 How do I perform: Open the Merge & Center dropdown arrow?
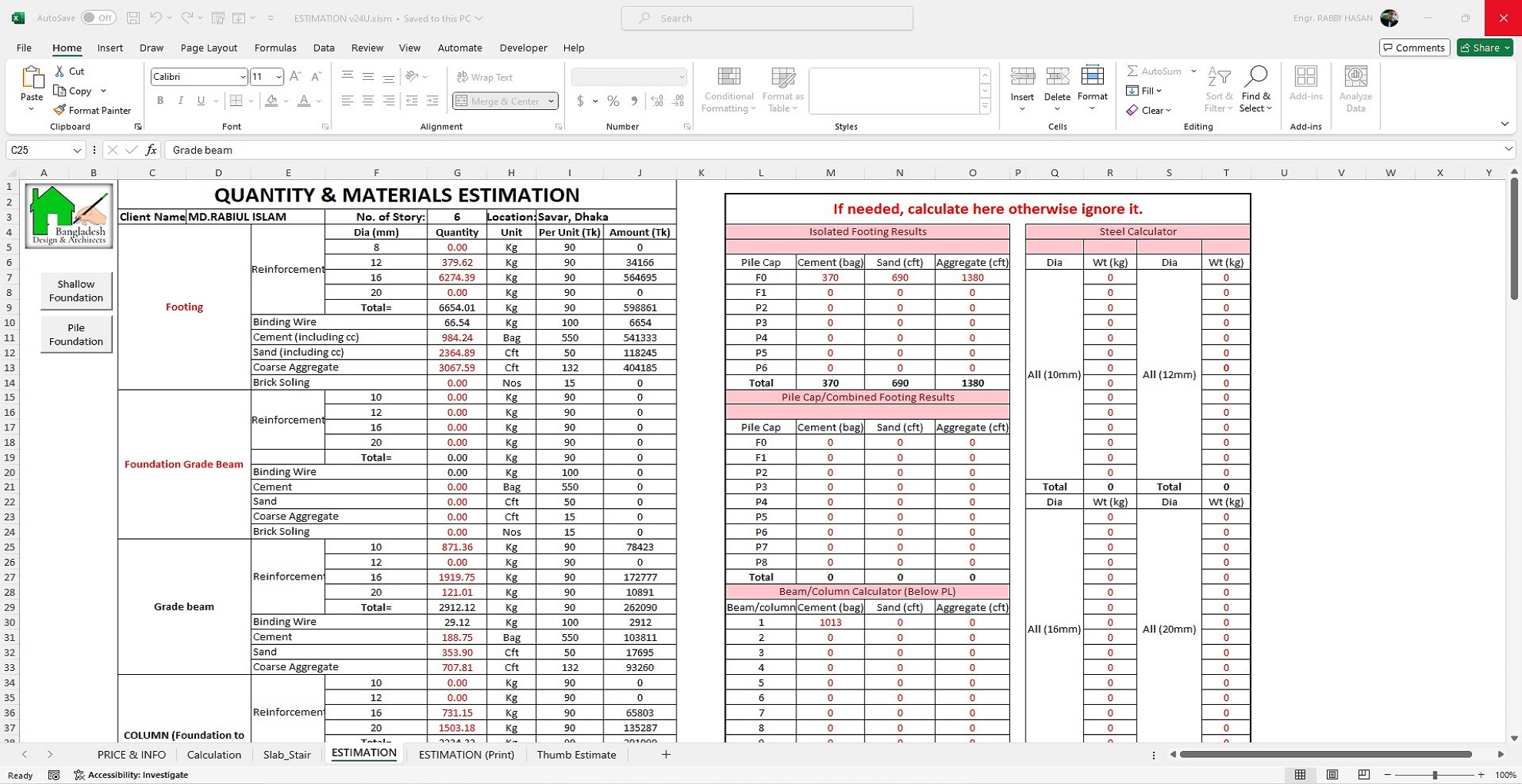pos(551,101)
